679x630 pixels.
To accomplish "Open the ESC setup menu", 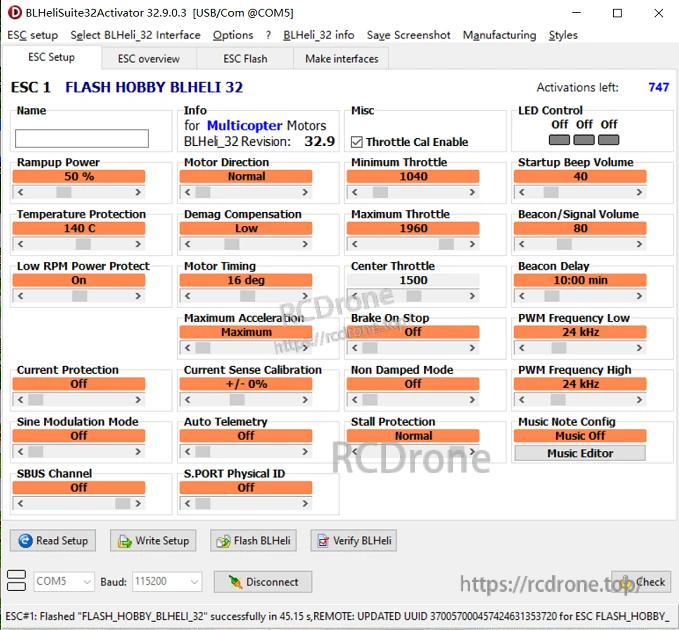I will pos(33,35).
